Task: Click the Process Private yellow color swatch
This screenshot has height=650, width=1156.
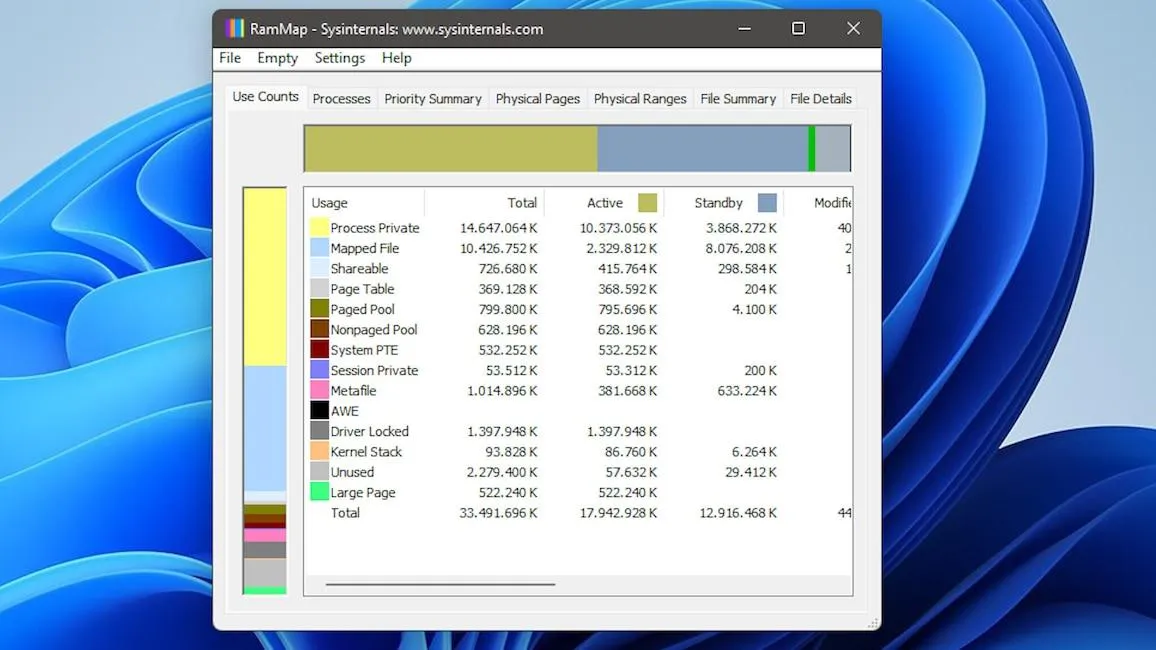Action: tap(319, 228)
